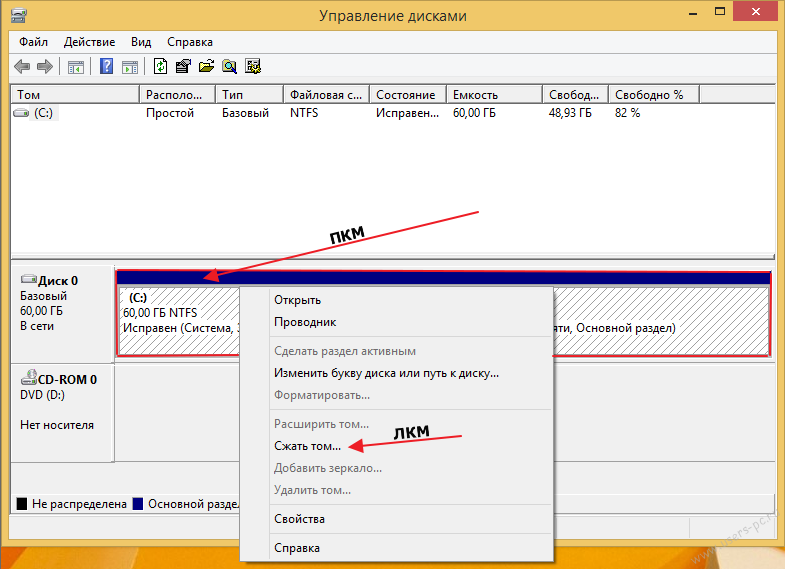
Task: Click the Forward arrow in toolbar
Action: (x=44, y=67)
